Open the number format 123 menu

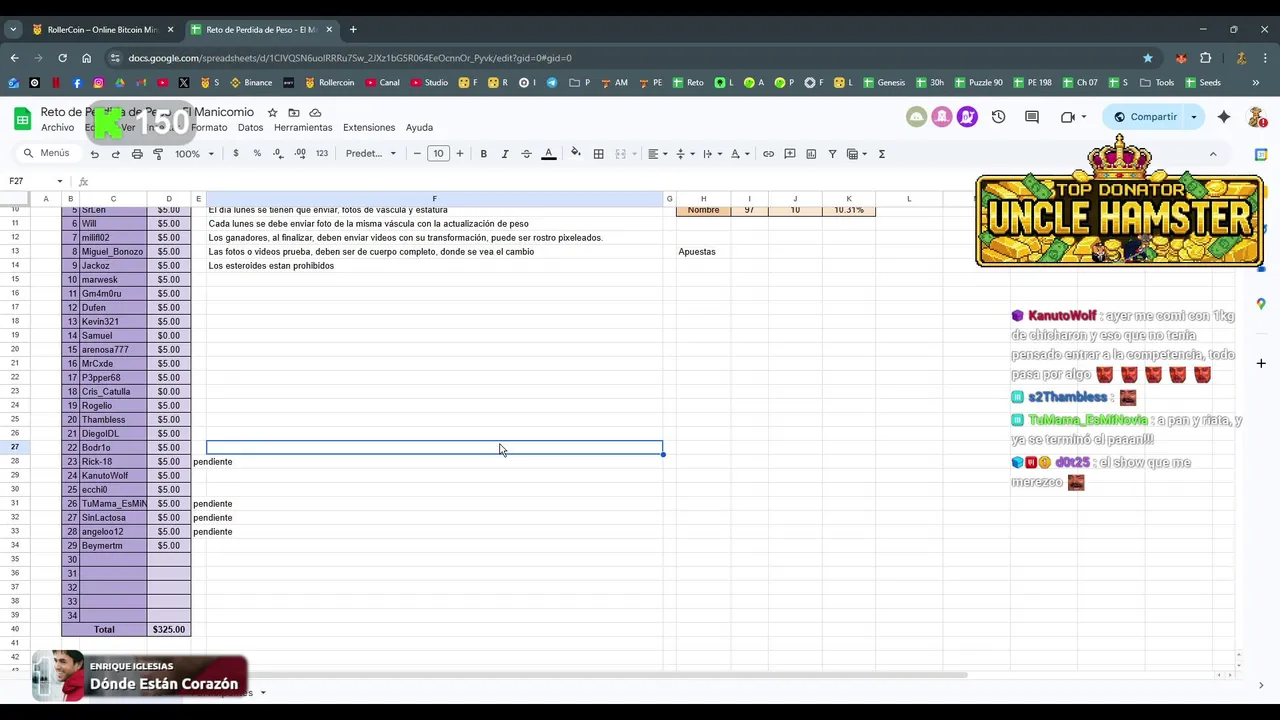click(x=322, y=154)
